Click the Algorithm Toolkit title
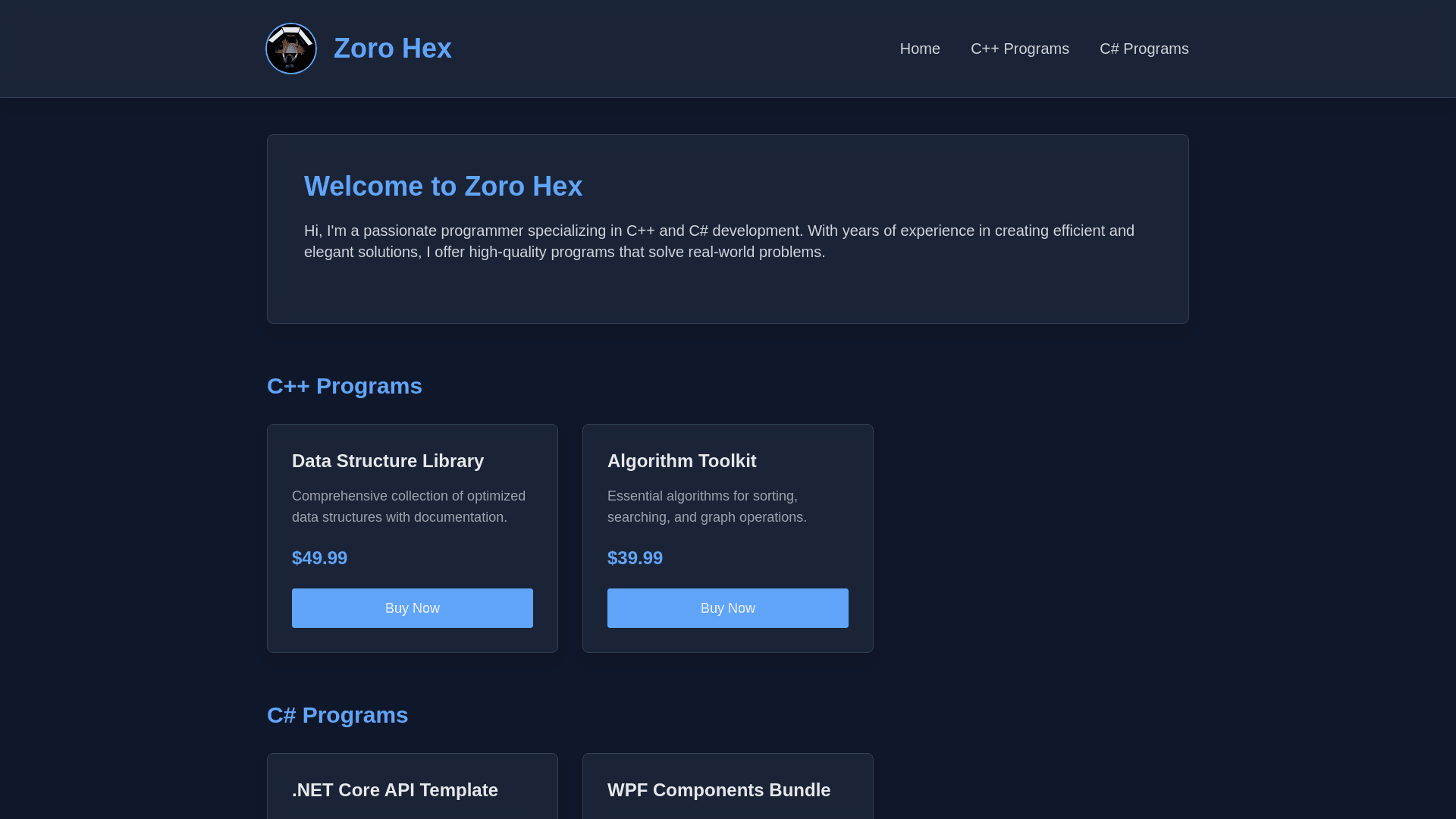This screenshot has width=1456, height=819. [x=681, y=461]
